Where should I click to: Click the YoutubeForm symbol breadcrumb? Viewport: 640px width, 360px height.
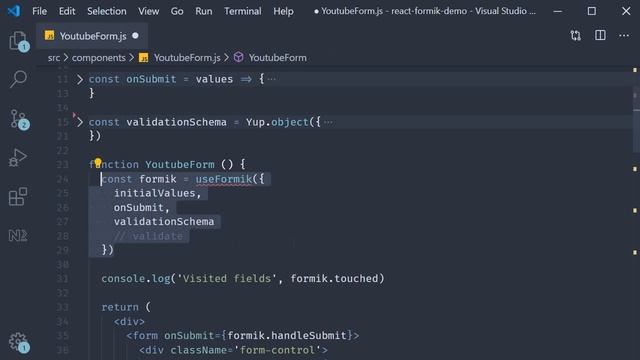[x=278, y=58]
